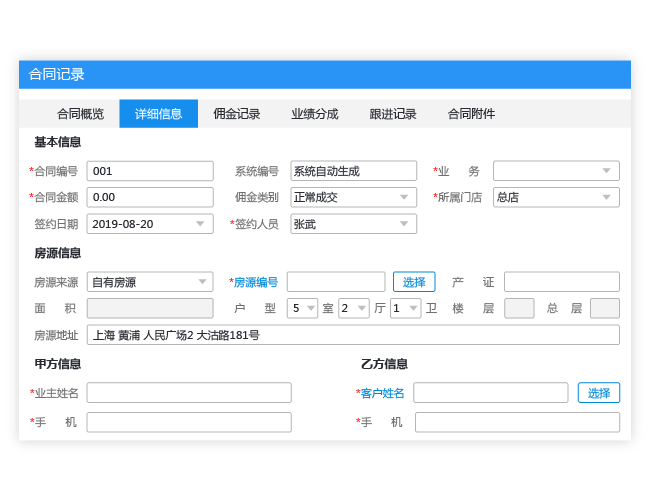
Task: Click the blue 客户姓名 label link
Action: coord(382,393)
